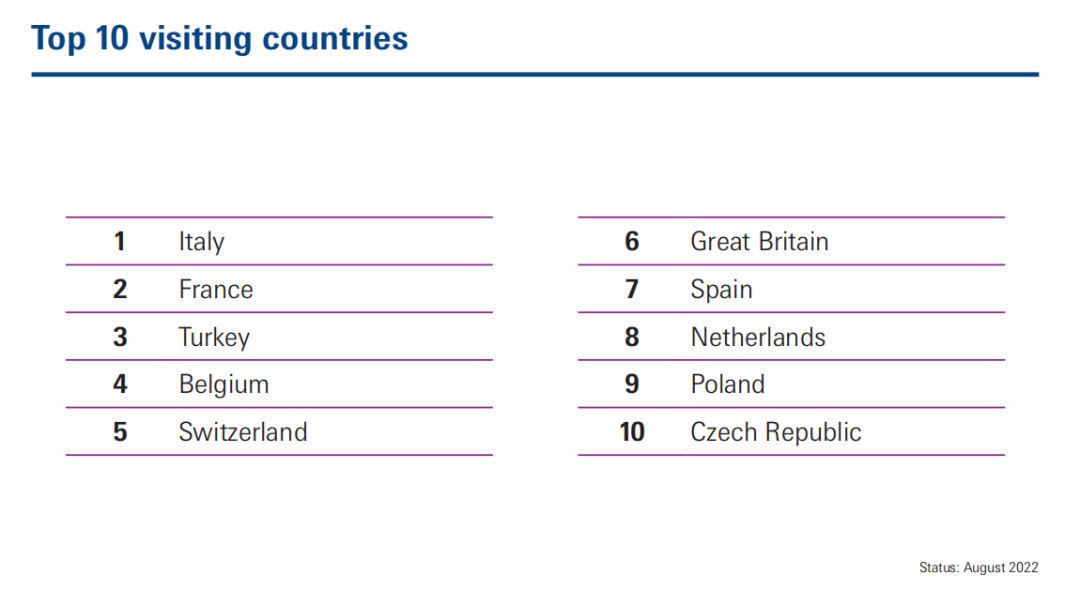Click the 'Status: August 2022' footnote
This screenshot has height=589, width=1068.
[x=979, y=568]
